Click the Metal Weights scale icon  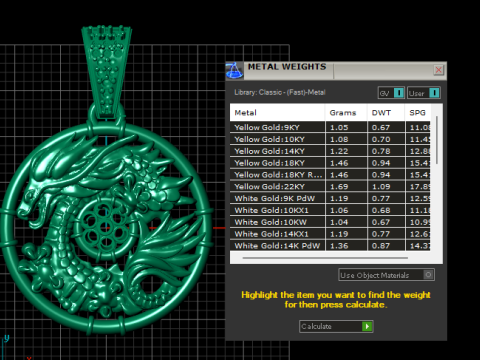tap(235, 71)
